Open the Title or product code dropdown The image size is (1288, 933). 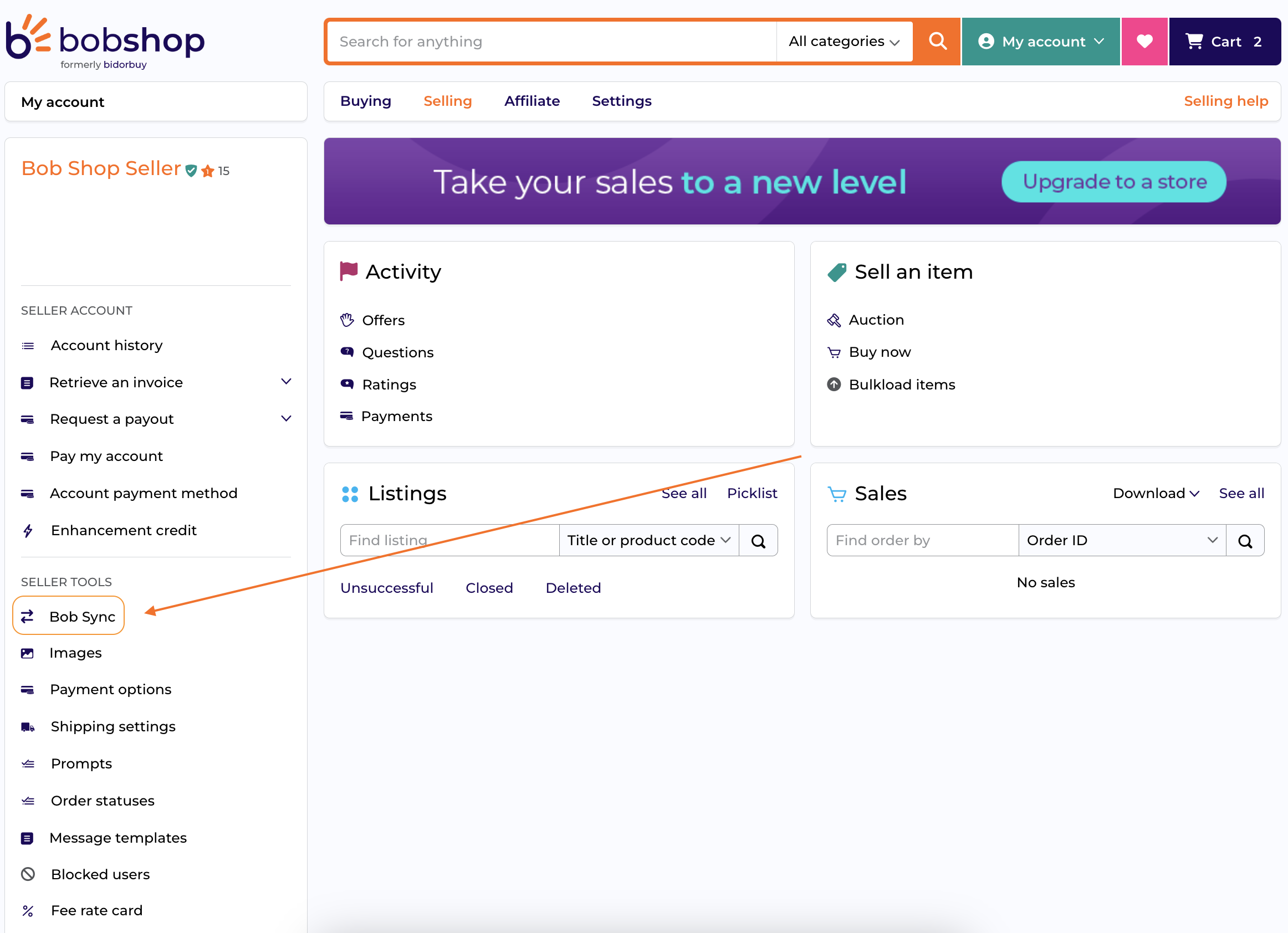(x=648, y=540)
